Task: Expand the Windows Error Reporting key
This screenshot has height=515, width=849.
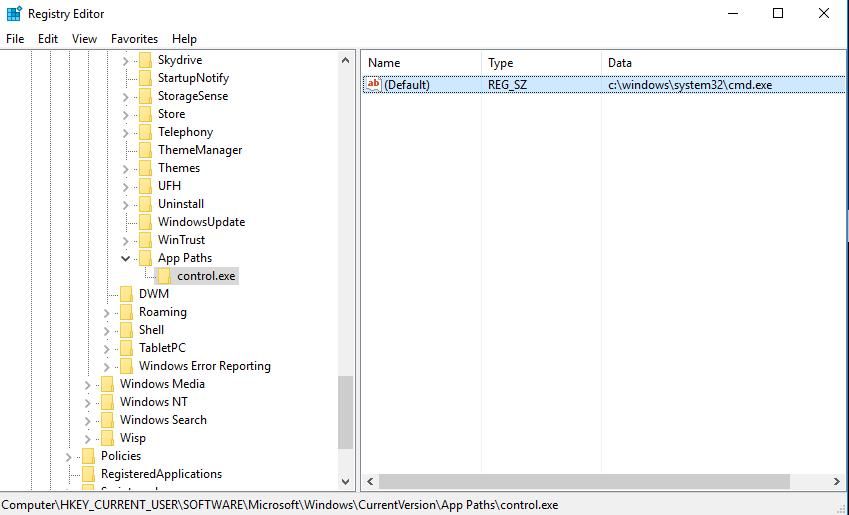Action: pyautogui.click(x=107, y=367)
